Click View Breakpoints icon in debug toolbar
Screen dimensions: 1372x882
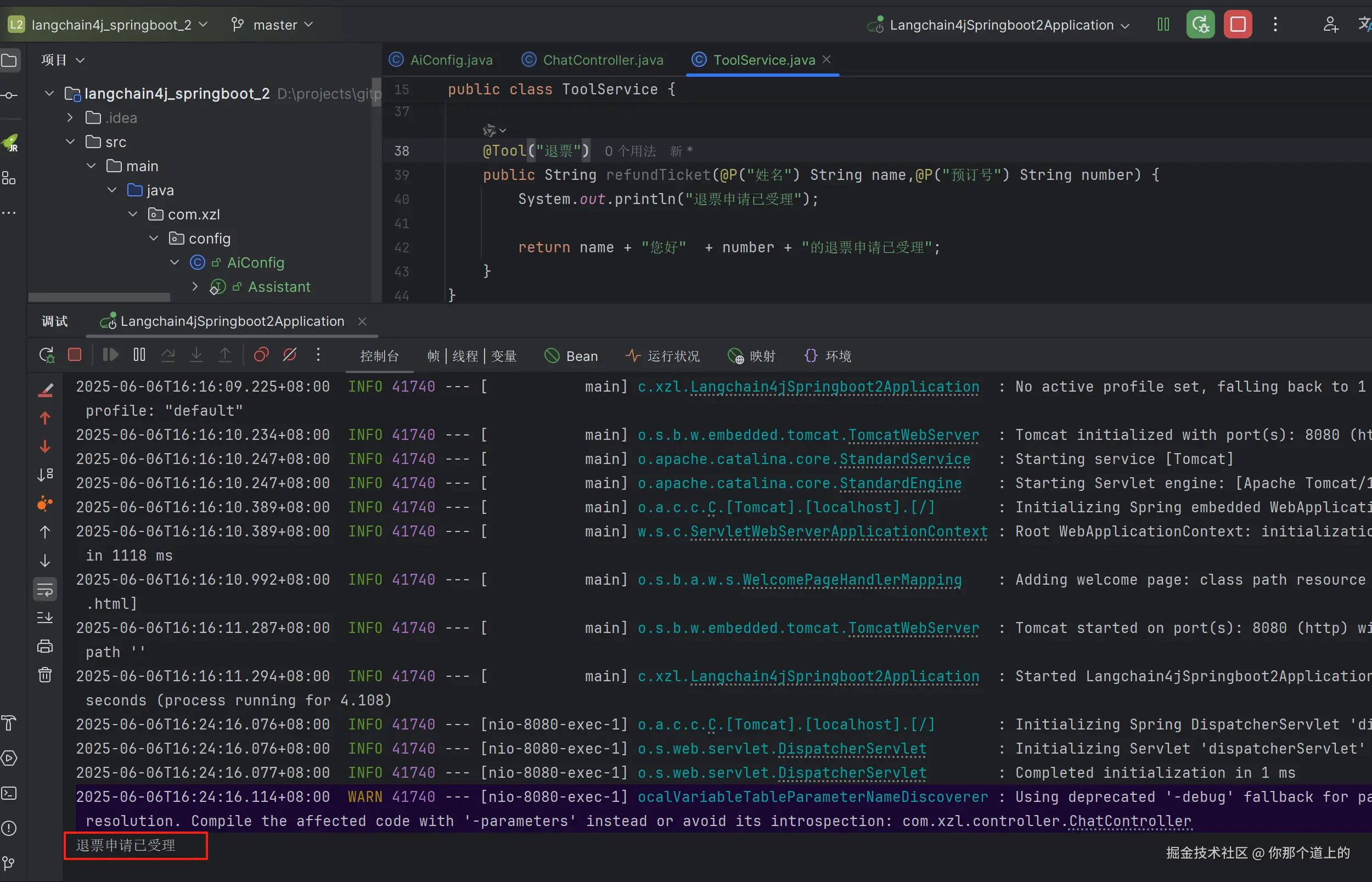(261, 355)
